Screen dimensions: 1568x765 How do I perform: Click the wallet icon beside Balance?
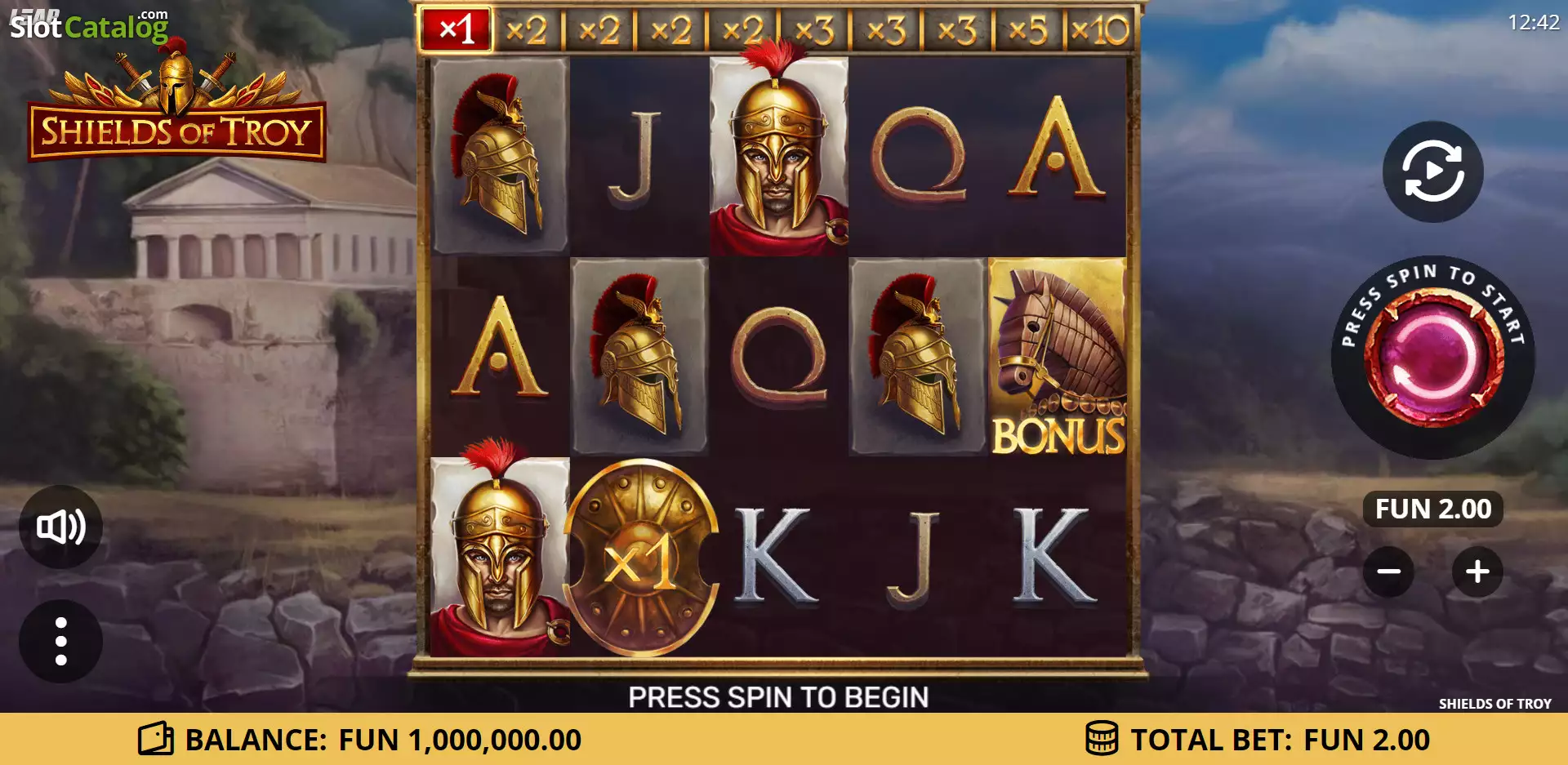tap(156, 739)
